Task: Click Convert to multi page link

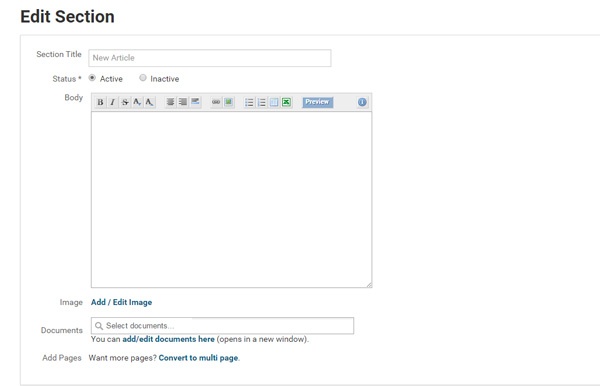Action: [198, 358]
